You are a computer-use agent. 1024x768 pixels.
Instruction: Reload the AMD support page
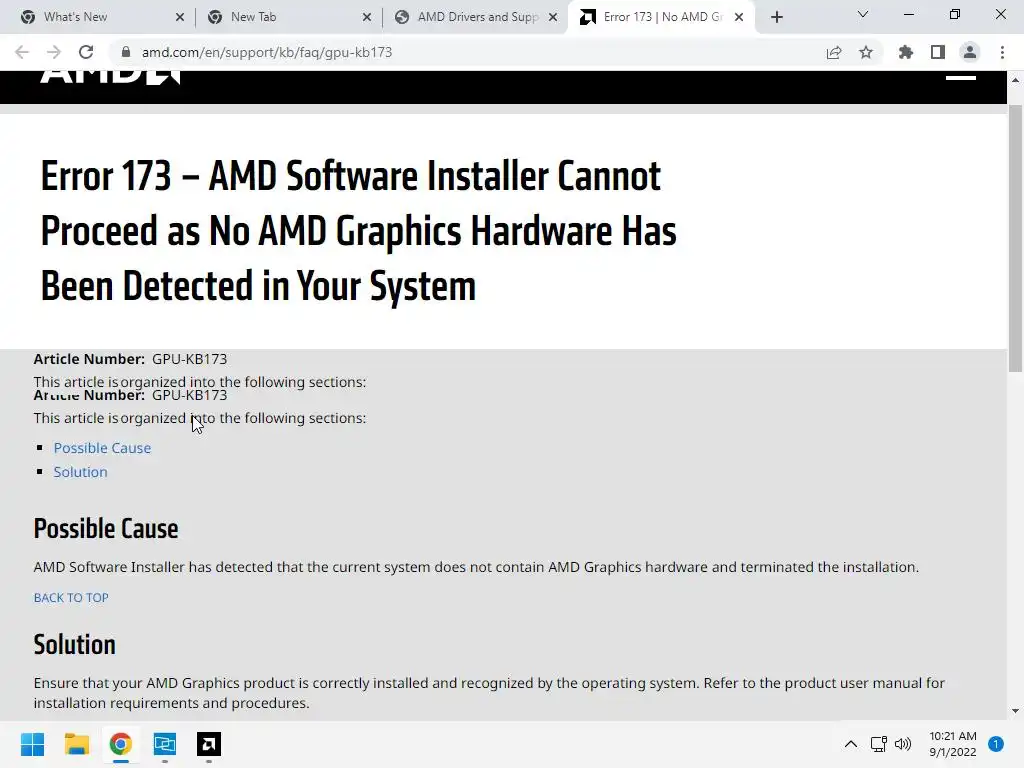(x=86, y=52)
